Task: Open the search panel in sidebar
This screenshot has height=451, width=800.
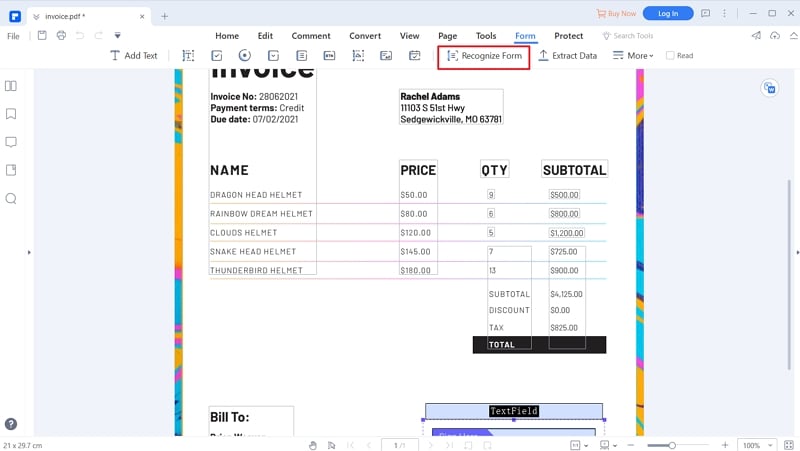Action: (11, 198)
